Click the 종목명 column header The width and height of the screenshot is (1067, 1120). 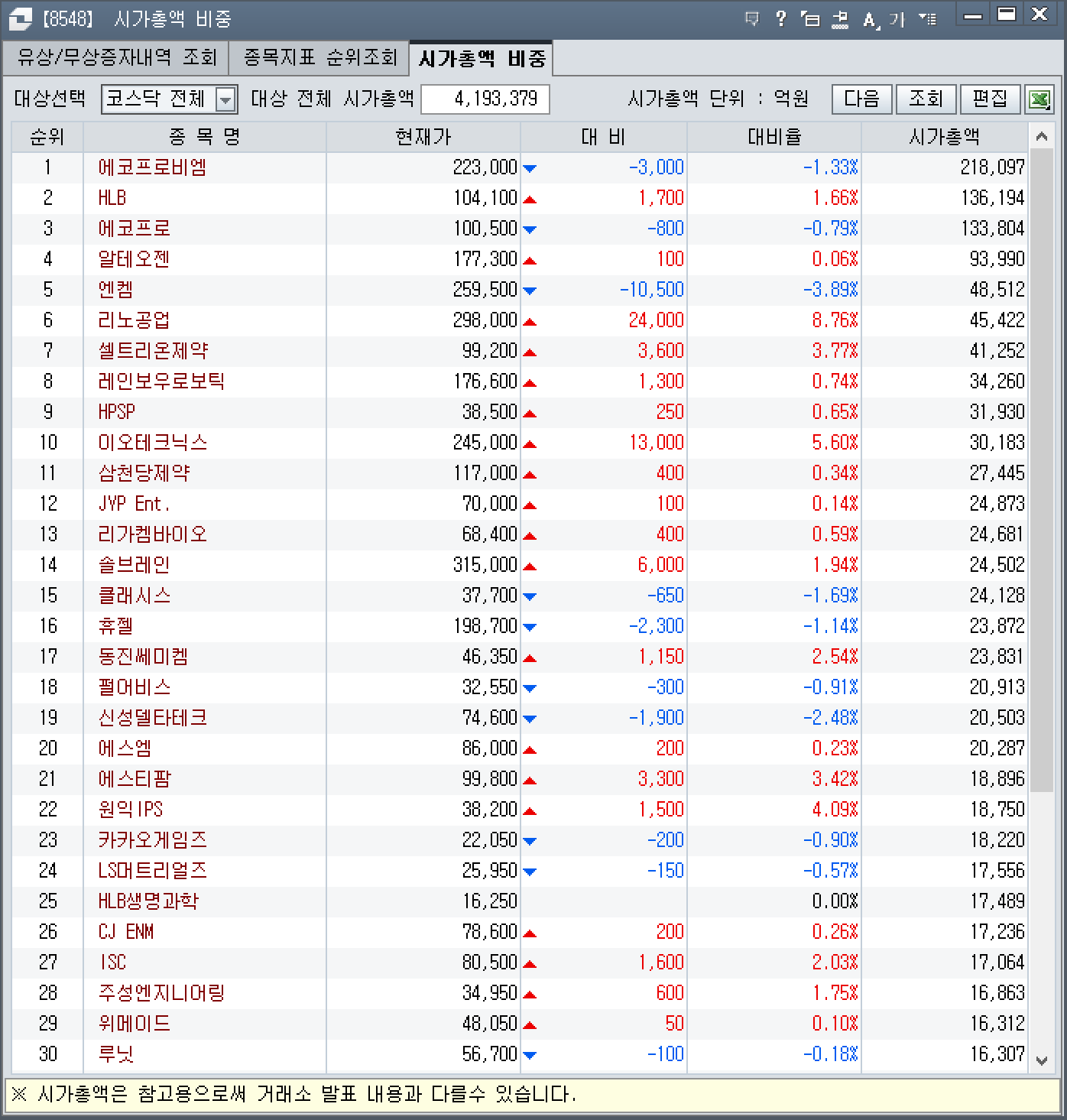pos(205,137)
